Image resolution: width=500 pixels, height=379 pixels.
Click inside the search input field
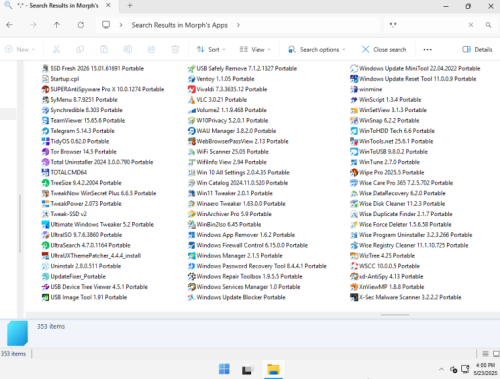click(427, 25)
